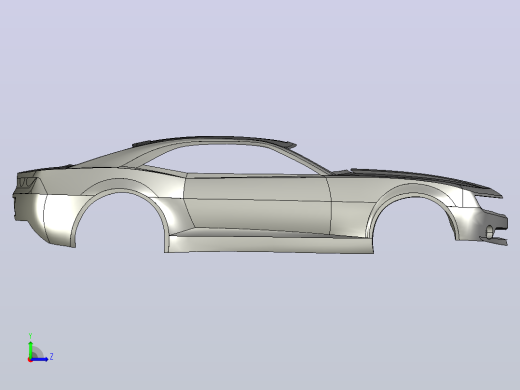The image size is (520, 390).
Task: Pick the front fender above front wheel arch
Action: click(413, 188)
